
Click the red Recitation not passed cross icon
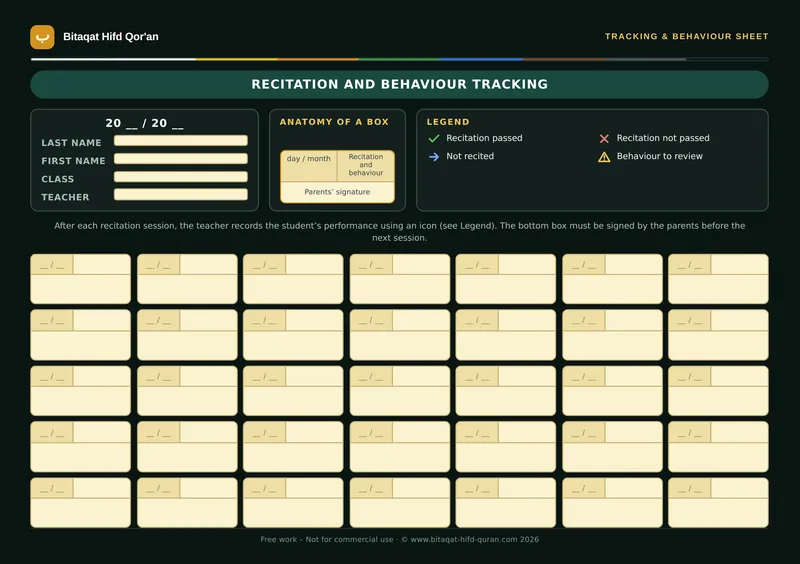click(x=604, y=138)
